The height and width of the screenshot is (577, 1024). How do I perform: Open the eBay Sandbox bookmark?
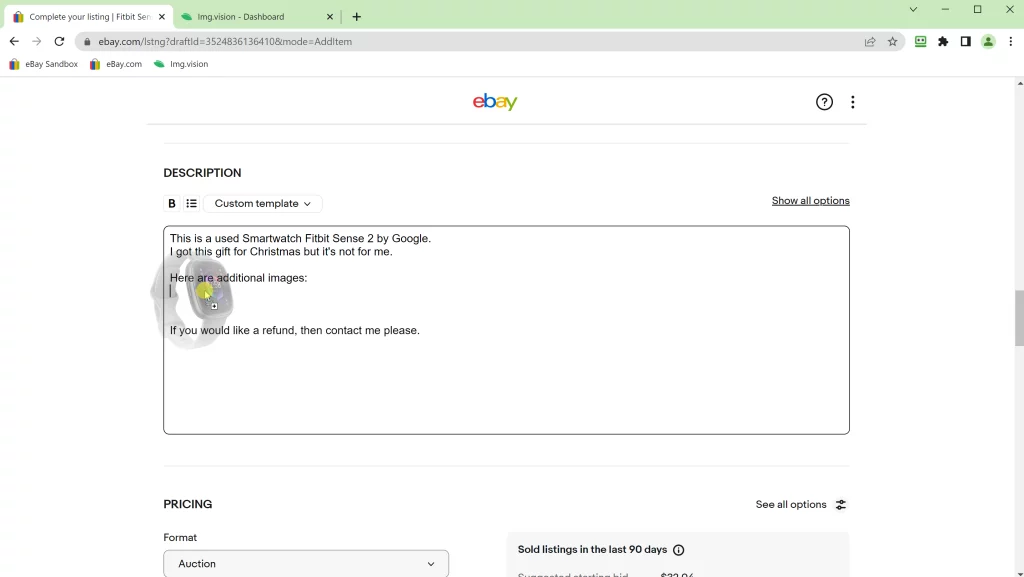click(43, 64)
